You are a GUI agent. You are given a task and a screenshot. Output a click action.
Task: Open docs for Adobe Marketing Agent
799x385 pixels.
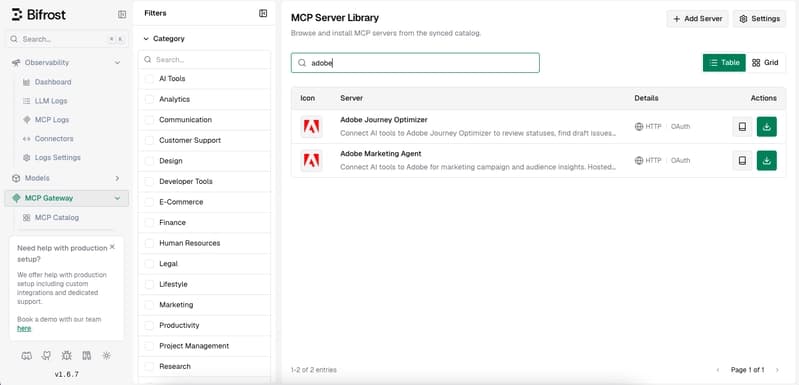[742, 160]
